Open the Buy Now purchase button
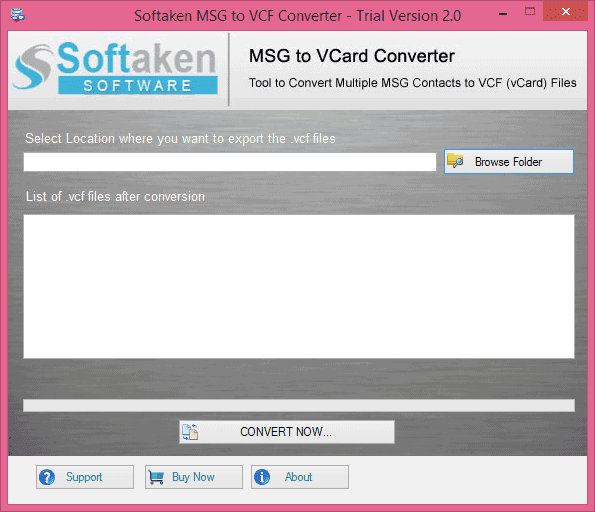595x512 pixels. (x=194, y=477)
